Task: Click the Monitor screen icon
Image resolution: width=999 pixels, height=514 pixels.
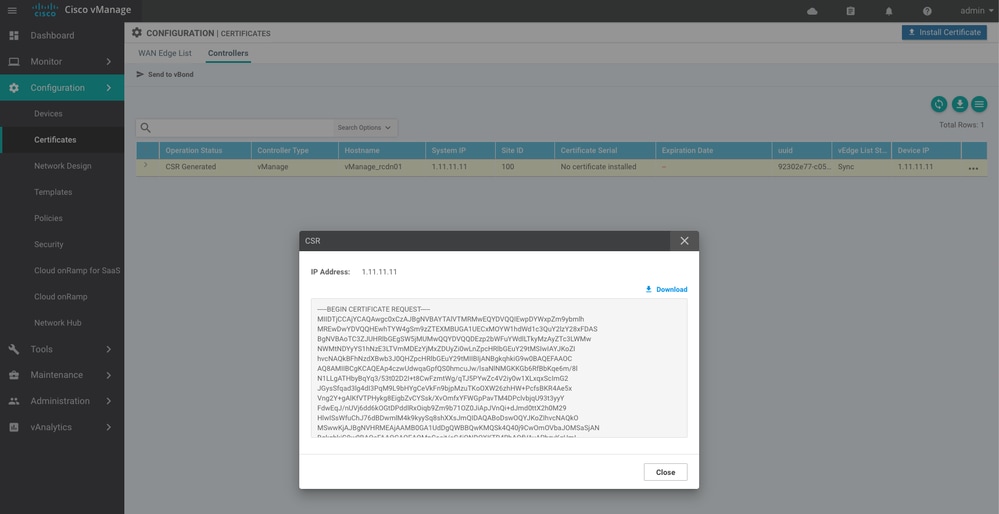Action: [13, 62]
